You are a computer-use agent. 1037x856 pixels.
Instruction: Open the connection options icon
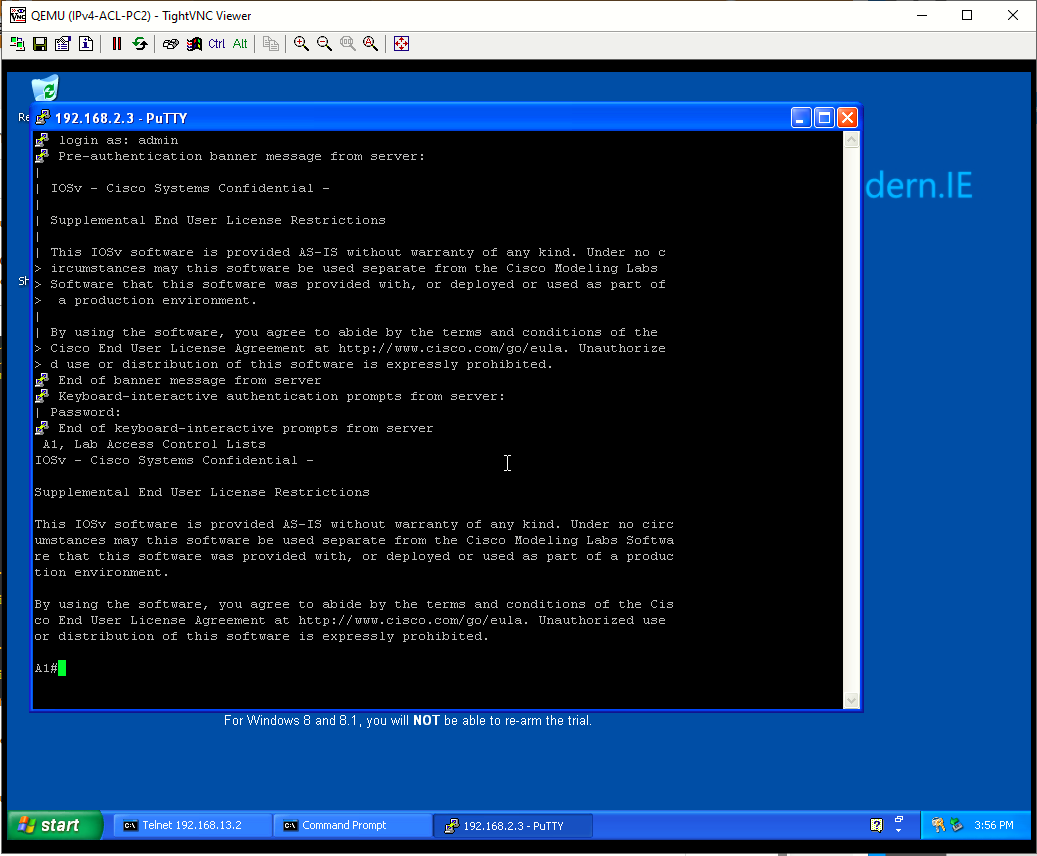click(63, 44)
